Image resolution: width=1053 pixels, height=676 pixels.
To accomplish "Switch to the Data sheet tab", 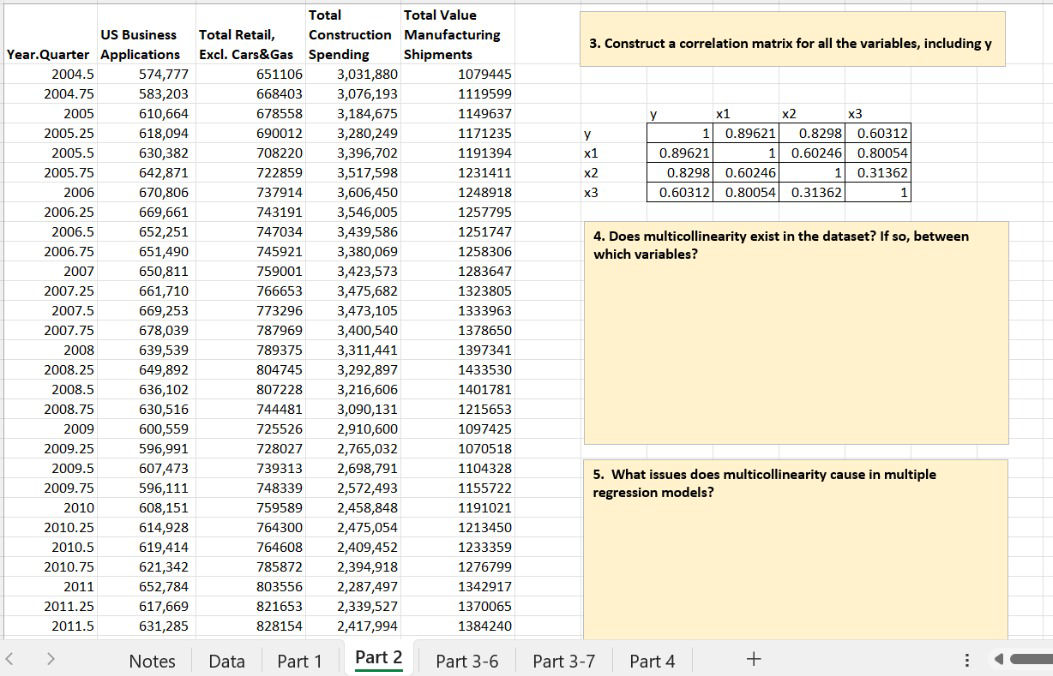I will [x=226, y=661].
